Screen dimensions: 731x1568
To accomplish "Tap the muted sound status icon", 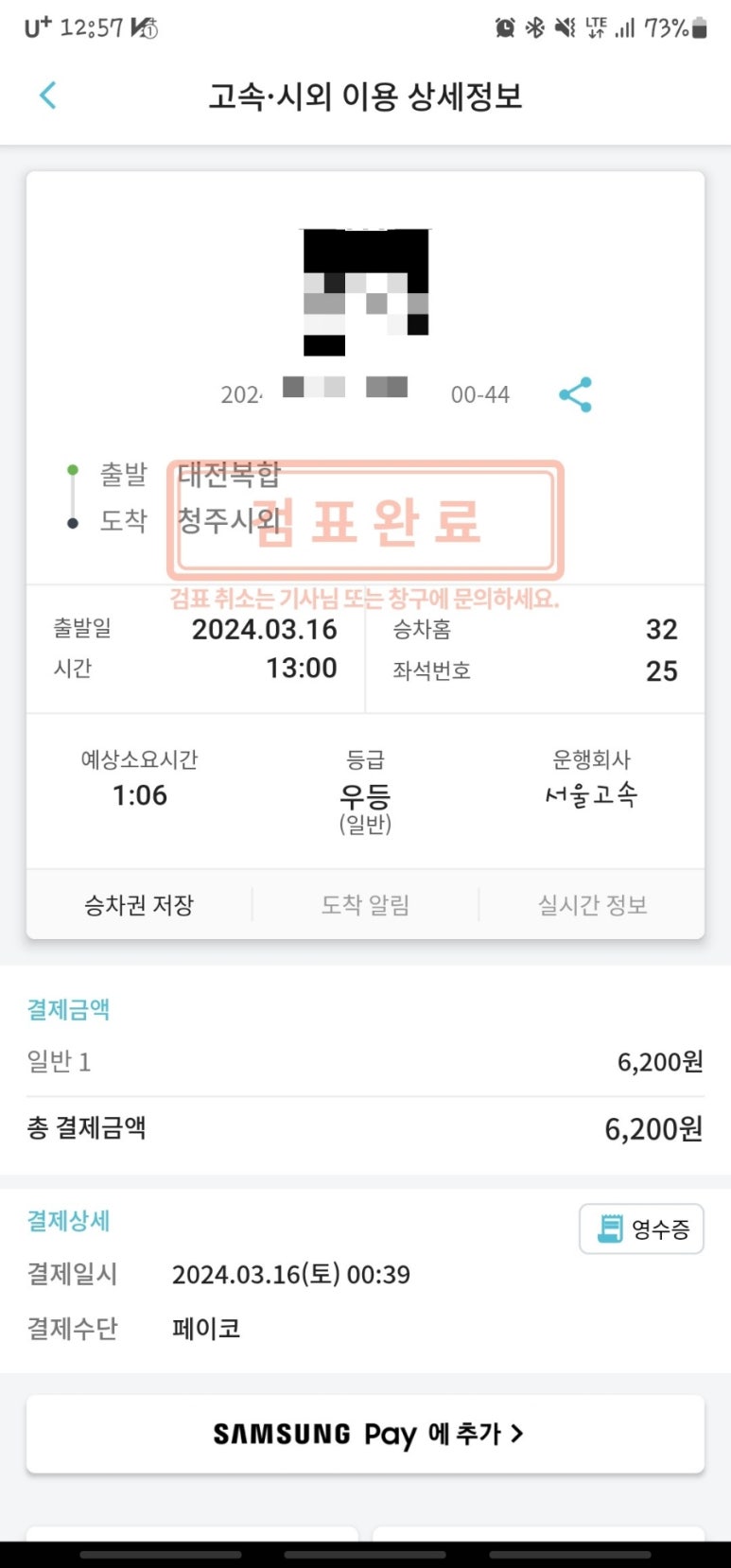I will 565,28.
